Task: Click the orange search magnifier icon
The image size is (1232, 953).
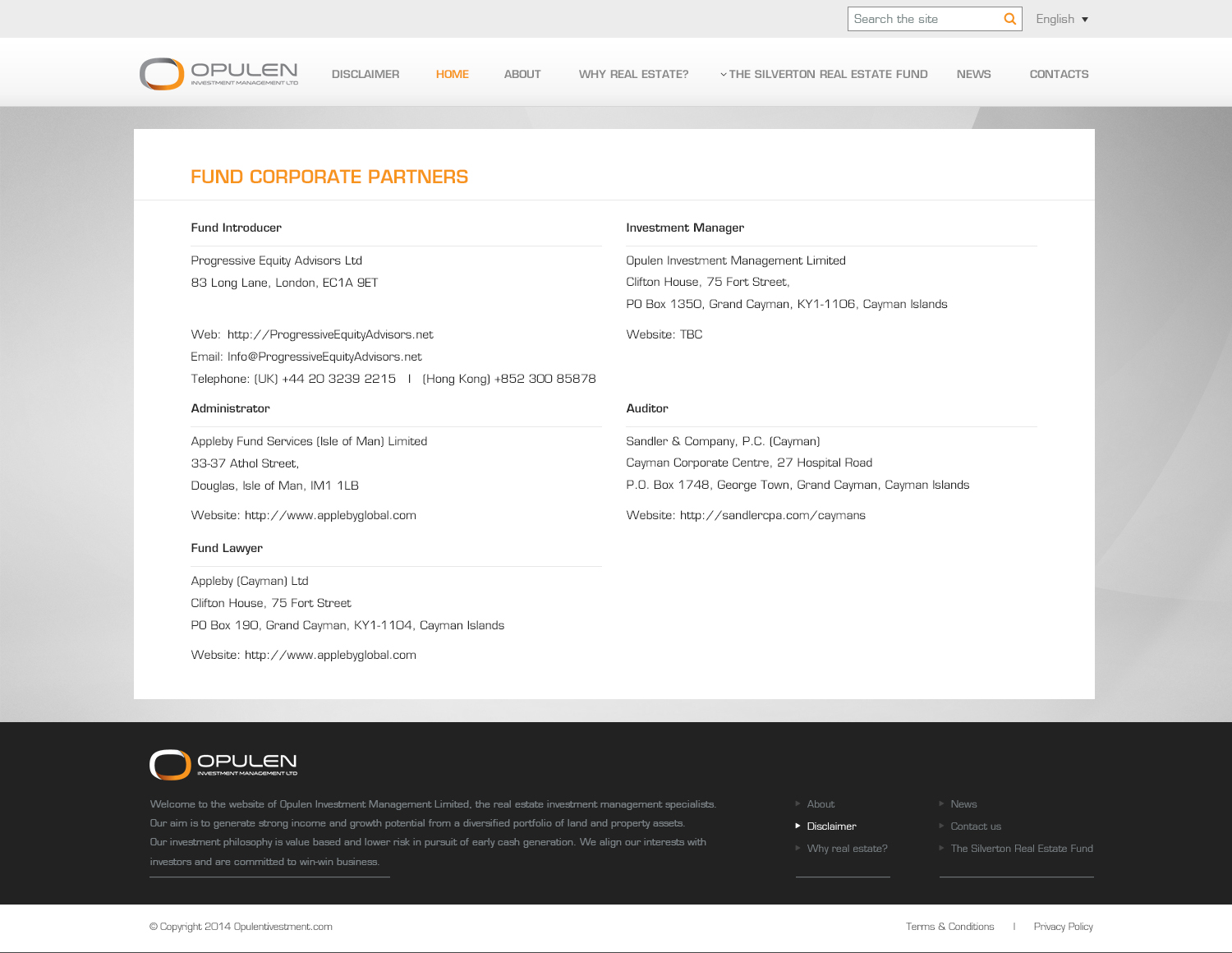Action: [x=1010, y=19]
